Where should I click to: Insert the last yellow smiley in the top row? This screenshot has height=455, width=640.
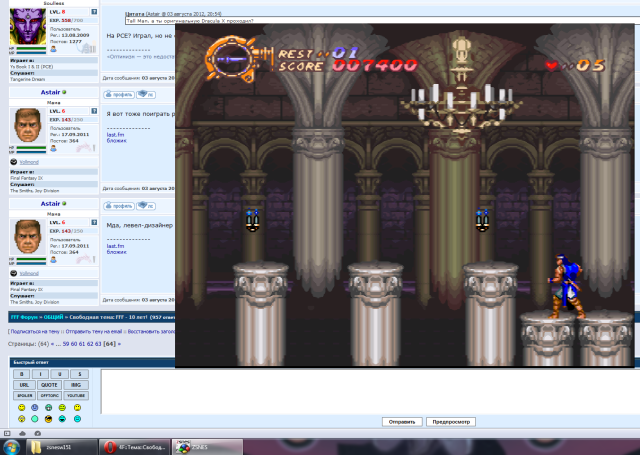(x=77, y=407)
